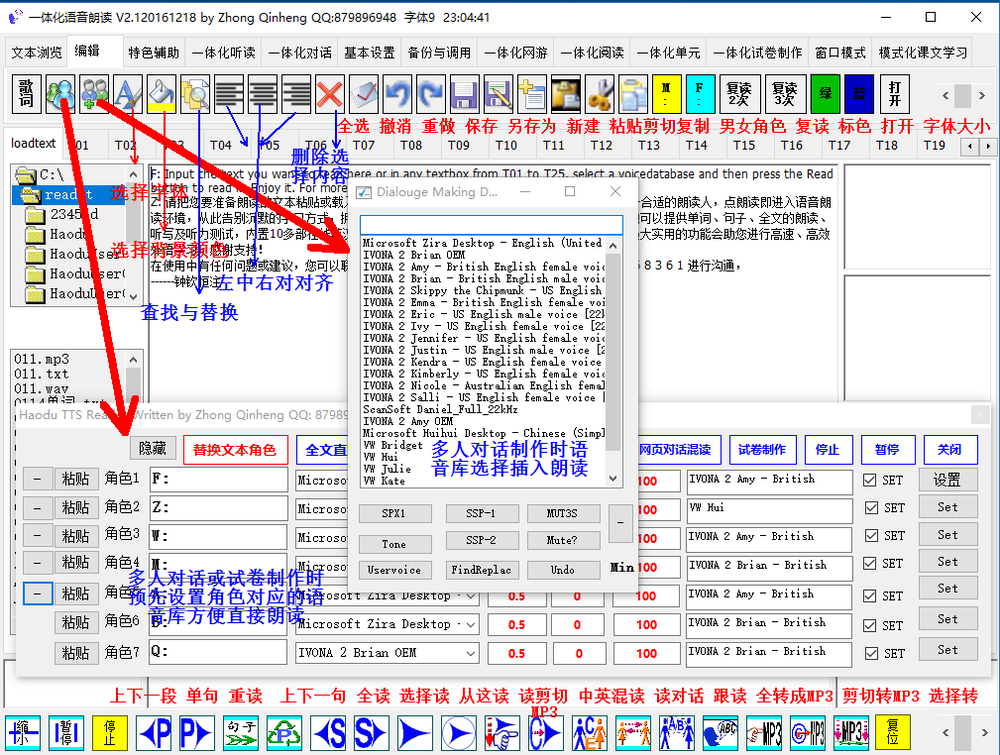
Task: Click the red X delete icon
Action: pos(330,94)
